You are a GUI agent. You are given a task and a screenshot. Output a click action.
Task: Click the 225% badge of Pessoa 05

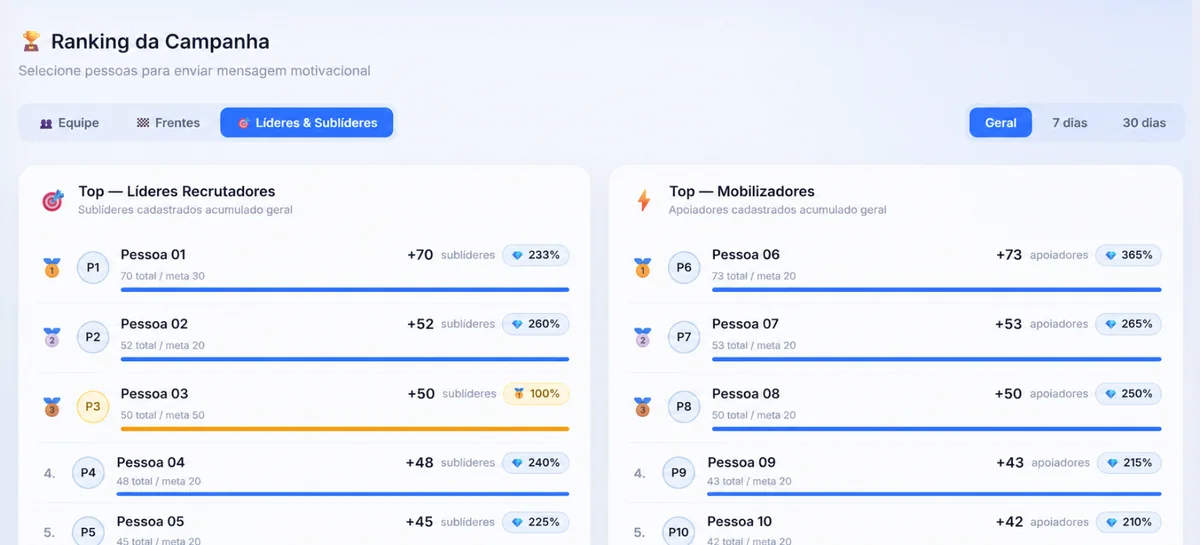click(536, 522)
